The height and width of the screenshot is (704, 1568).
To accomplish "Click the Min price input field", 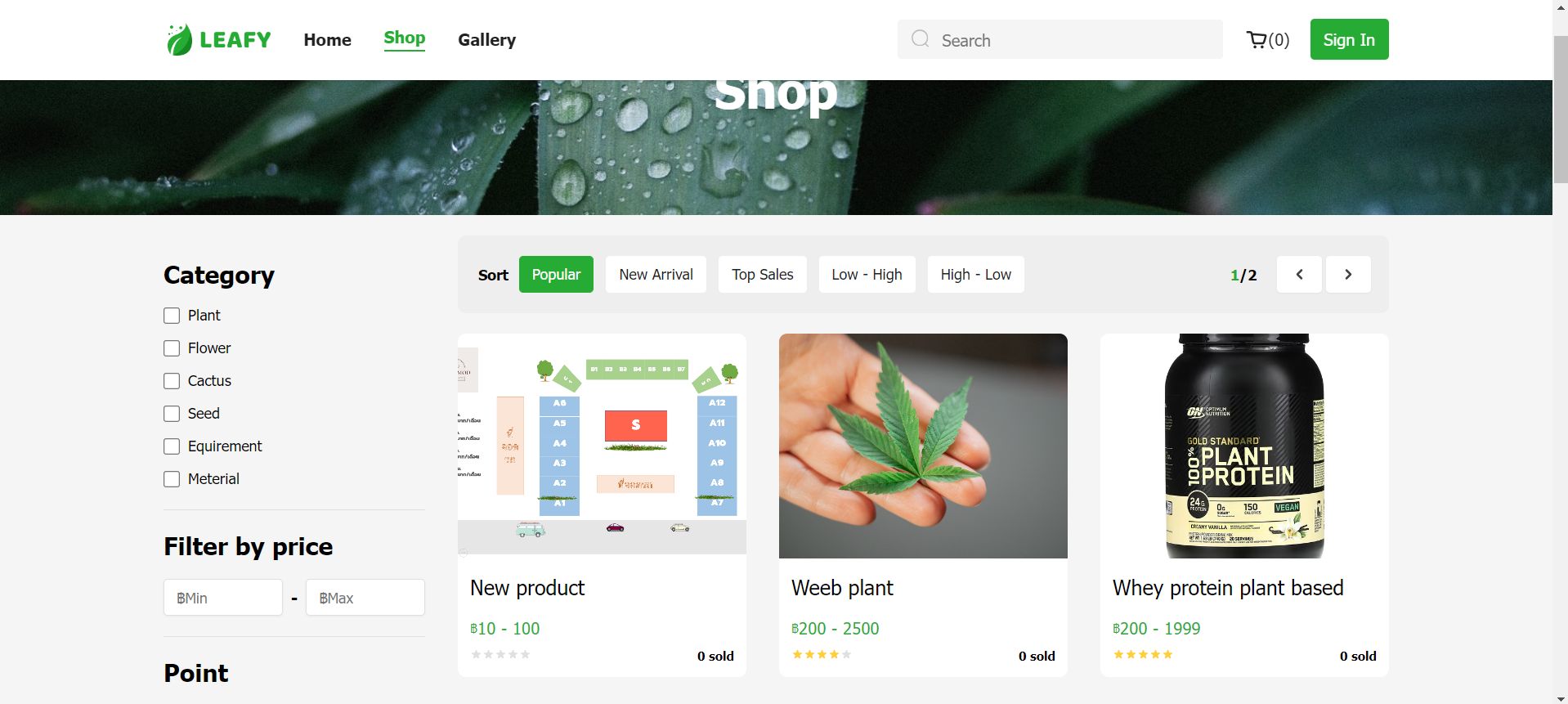I will 223,598.
